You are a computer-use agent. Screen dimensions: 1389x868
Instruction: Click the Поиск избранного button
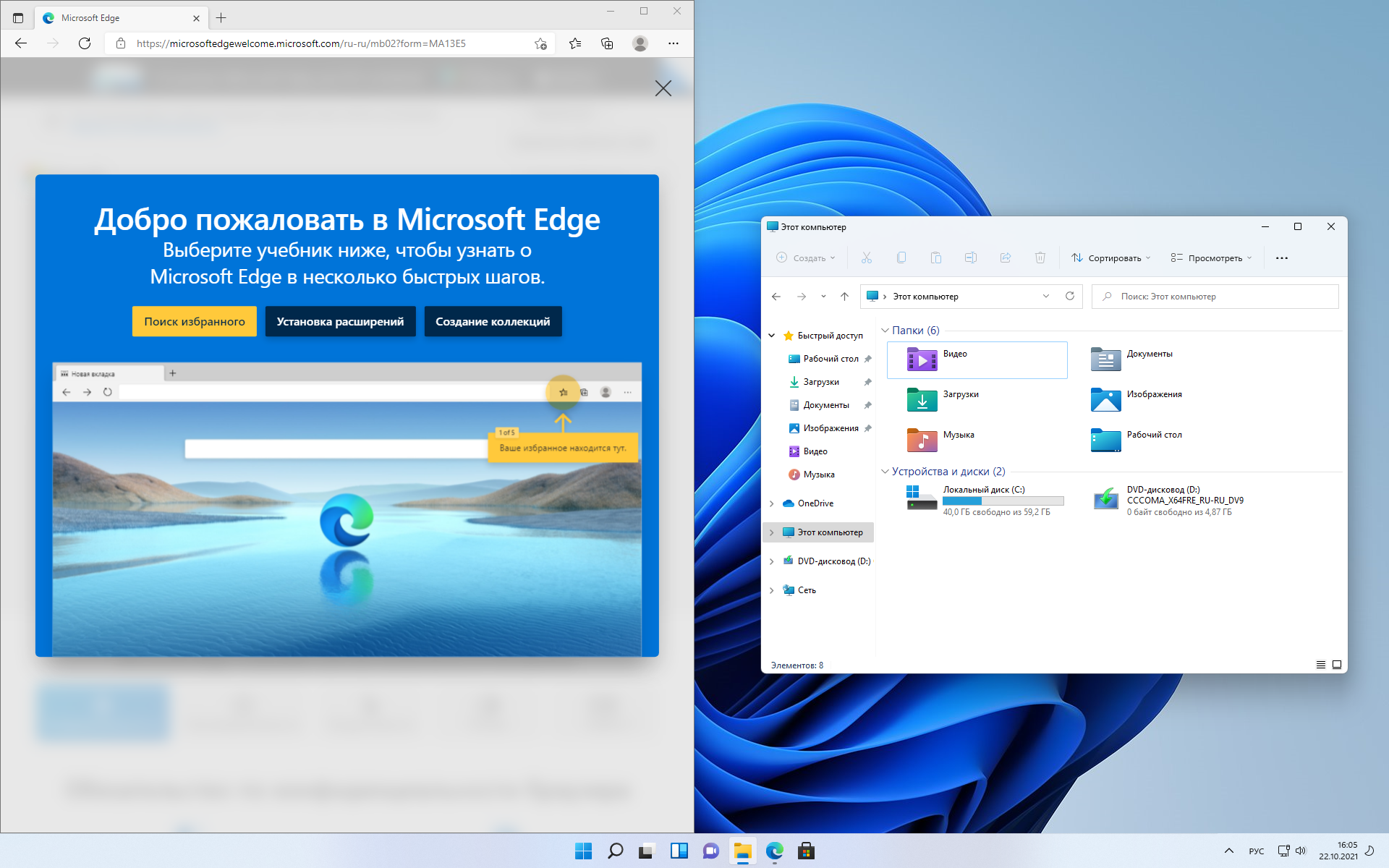coord(194,322)
